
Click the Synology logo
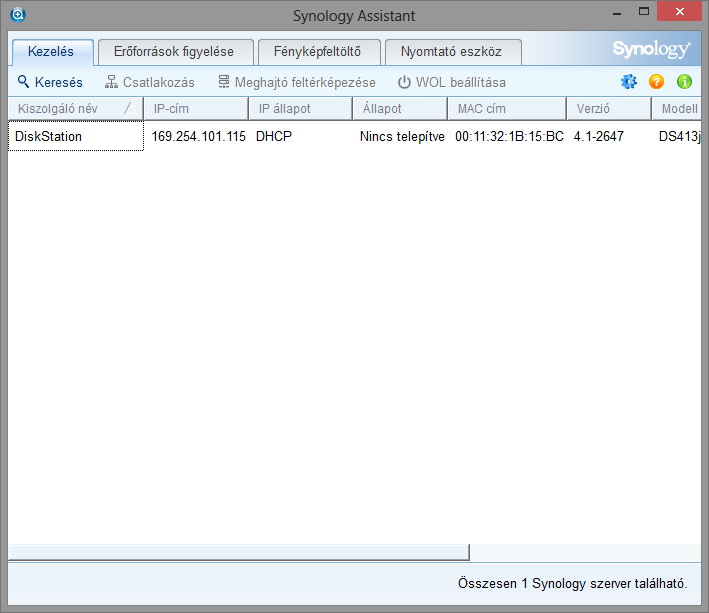(x=651, y=49)
